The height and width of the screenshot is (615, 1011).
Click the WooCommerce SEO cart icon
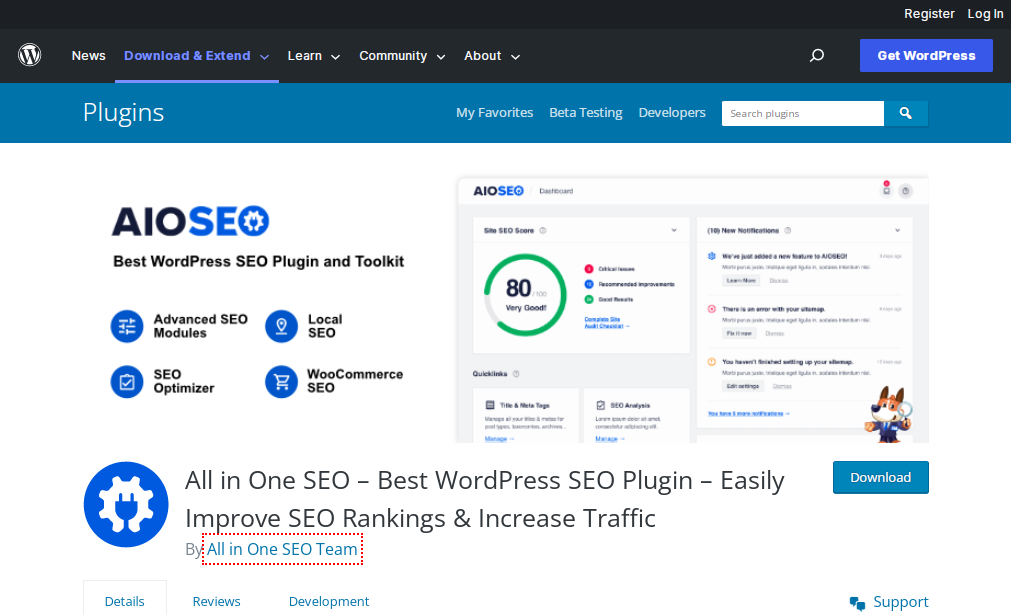[281, 382]
